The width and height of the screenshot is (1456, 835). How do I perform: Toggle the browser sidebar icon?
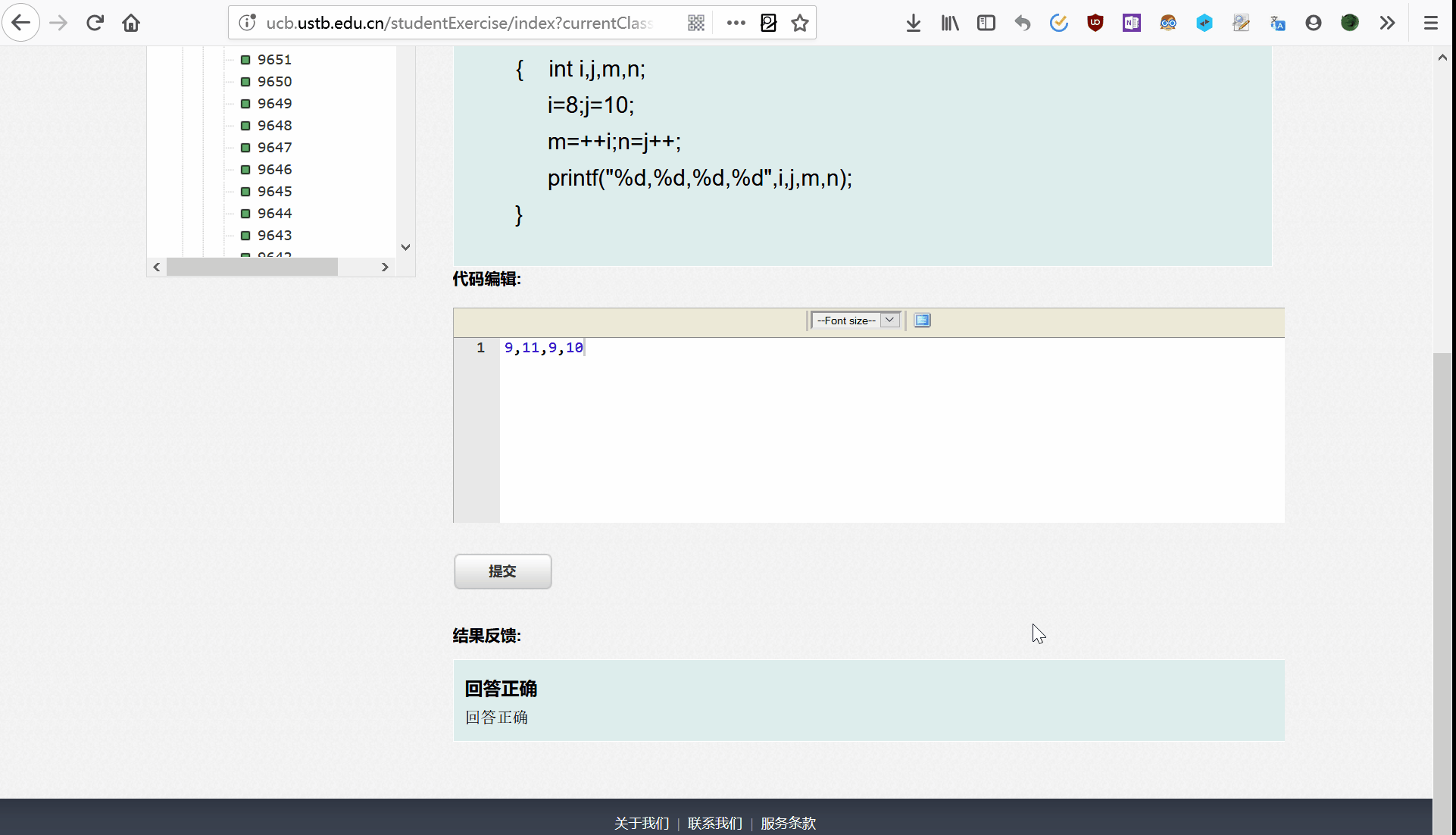986,23
